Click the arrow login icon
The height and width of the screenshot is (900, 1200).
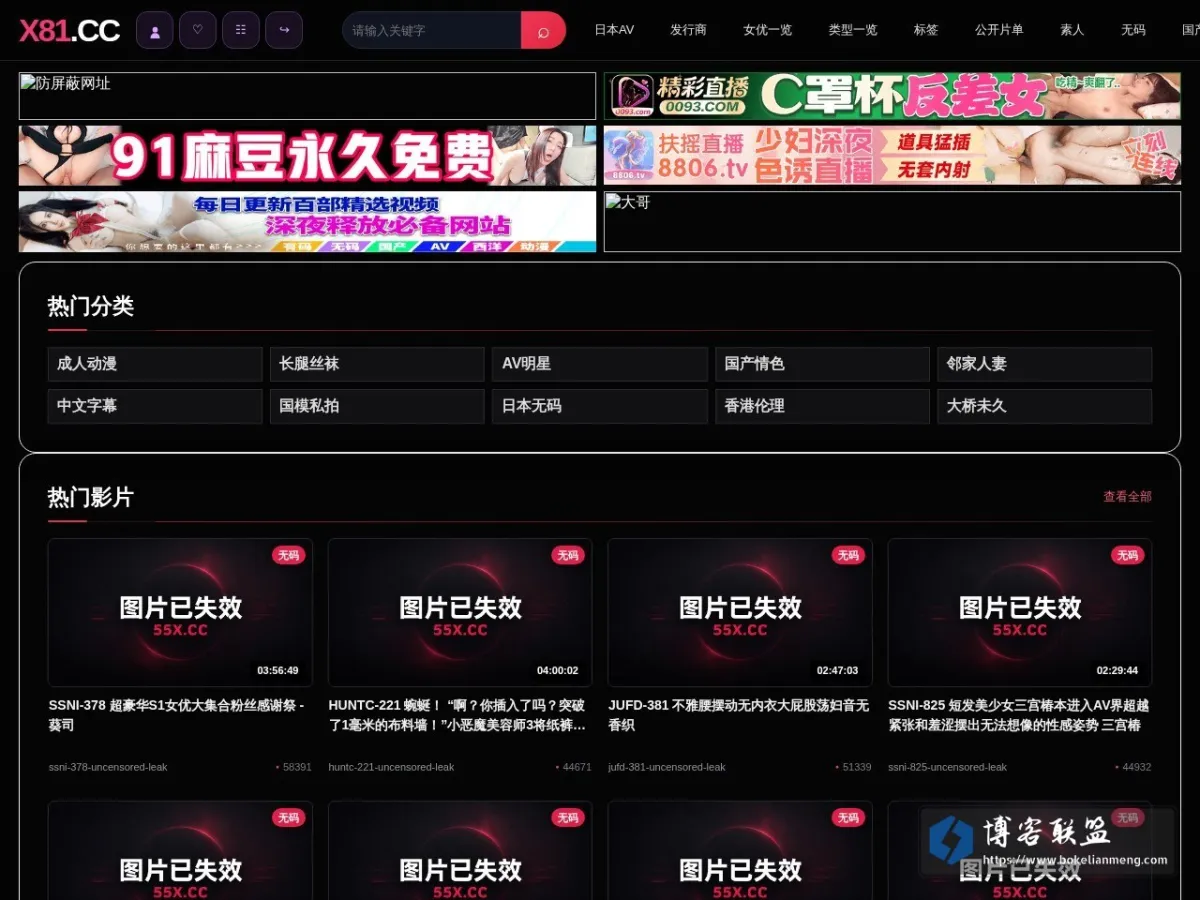pyautogui.click(x=284, y=30)
